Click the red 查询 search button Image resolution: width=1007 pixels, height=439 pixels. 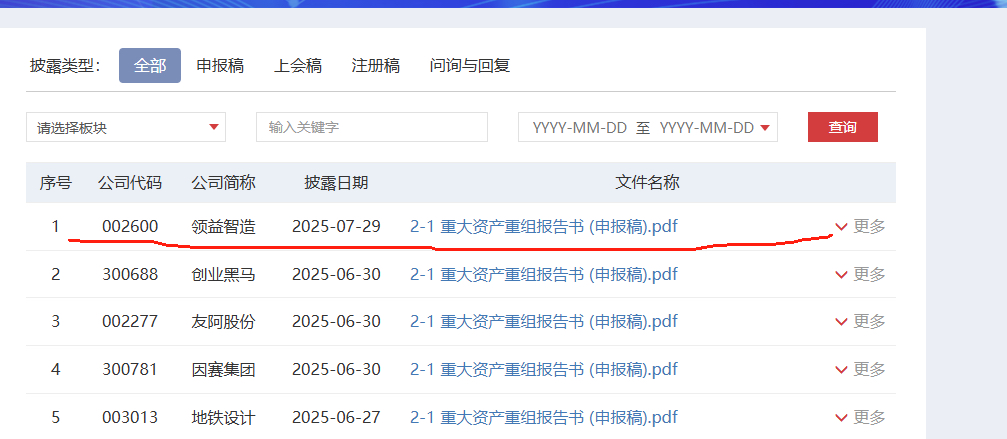tap(843, 127)
